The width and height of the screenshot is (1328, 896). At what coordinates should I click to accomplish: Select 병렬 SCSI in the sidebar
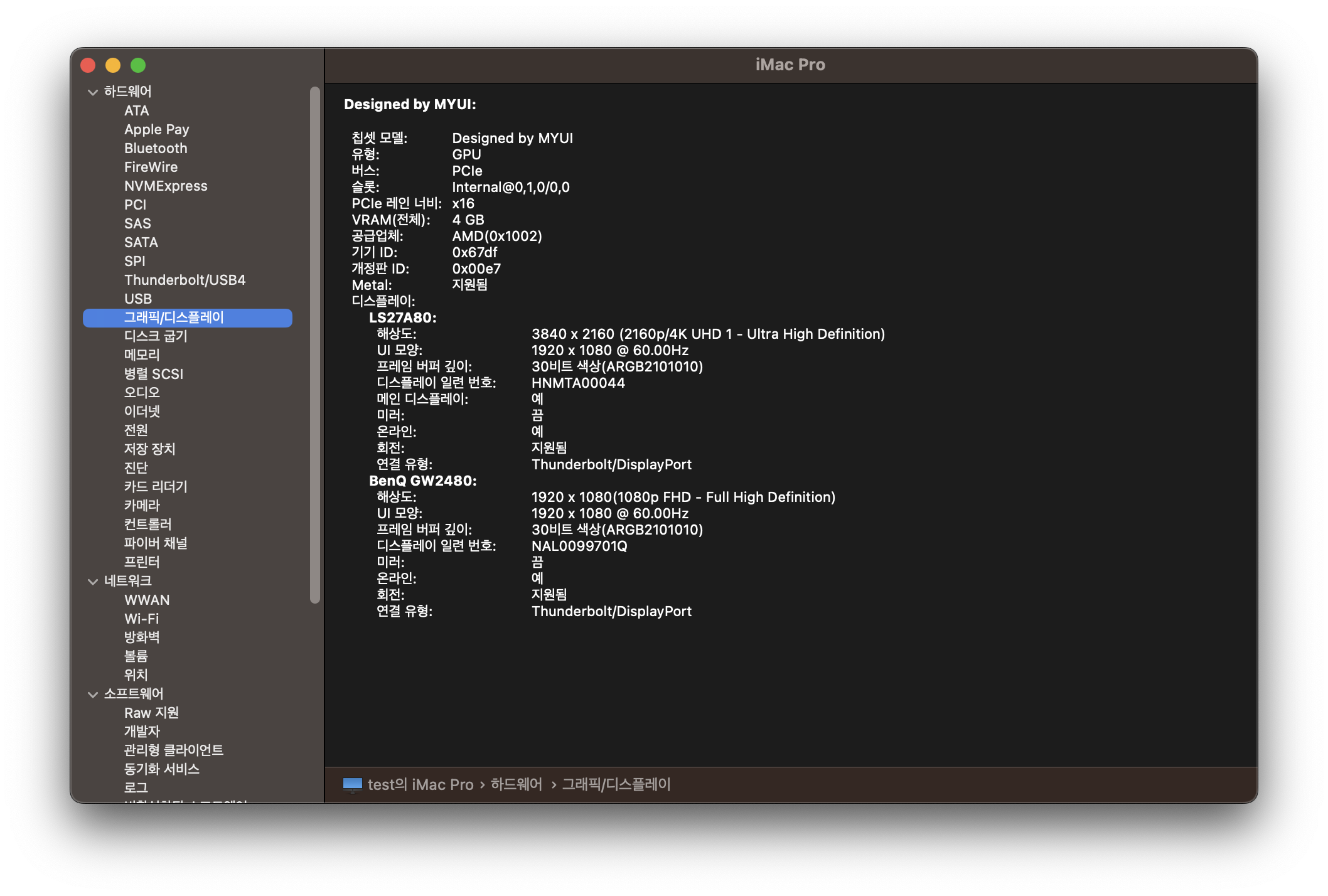[154, 374]
